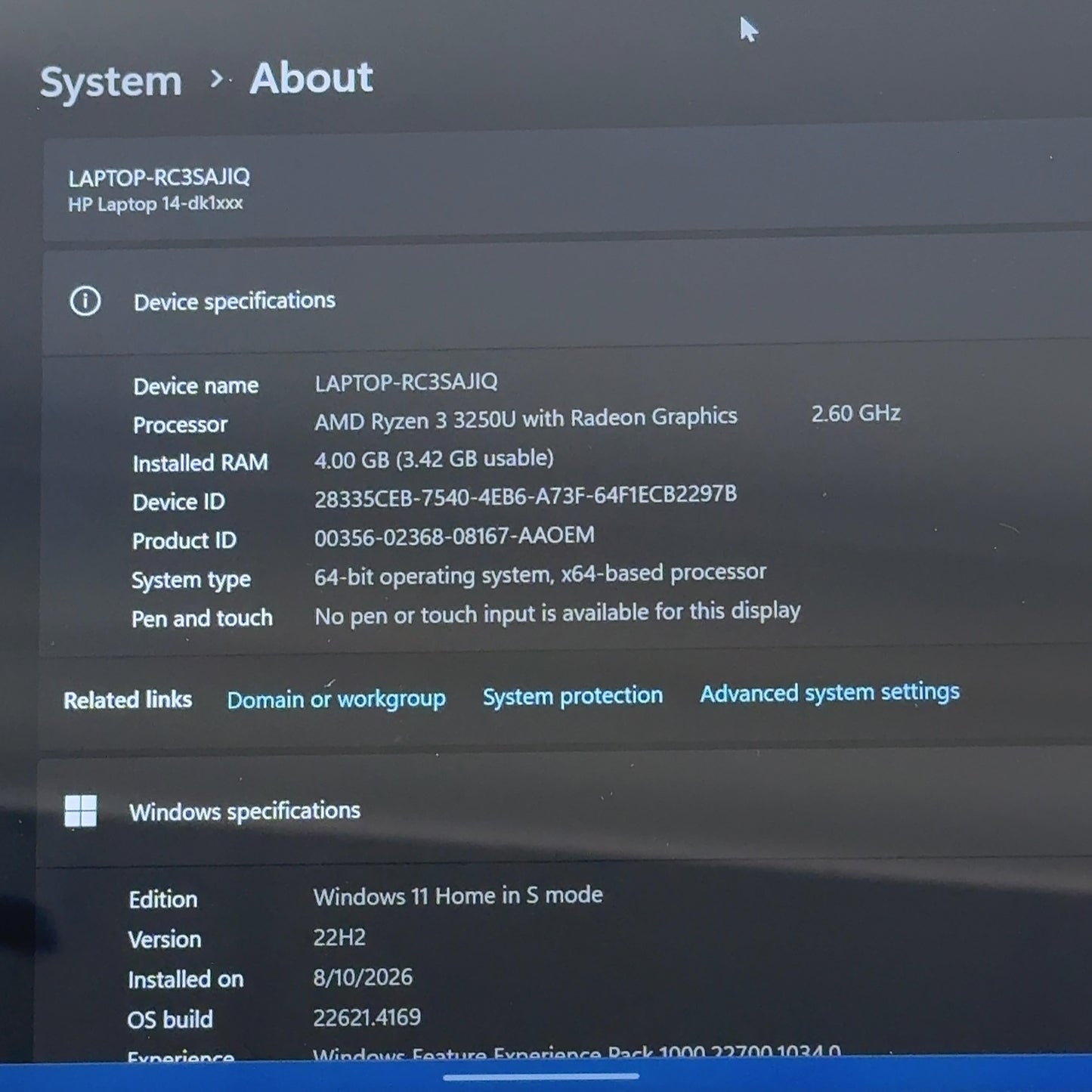The image size is (1092, 1092).
Task: Select HP Laptop 14-dk1xxx model text
Action: click(x=155, y=204)
